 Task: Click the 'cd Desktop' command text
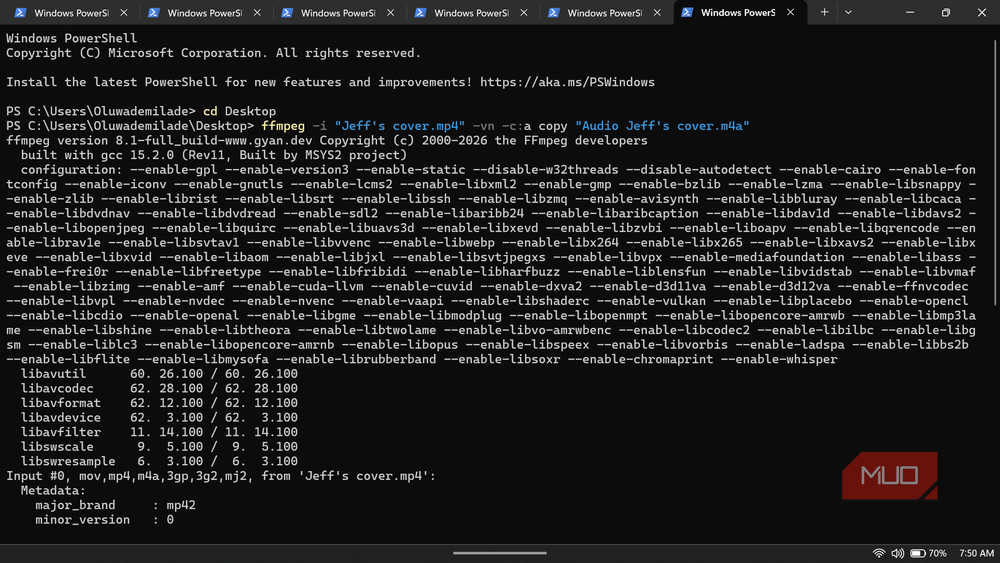coord(239,111)
